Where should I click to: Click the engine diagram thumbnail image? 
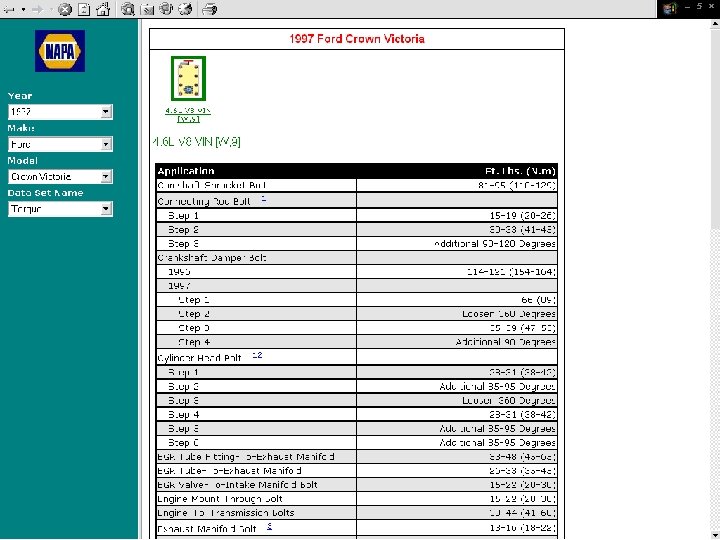coord(188,79)
